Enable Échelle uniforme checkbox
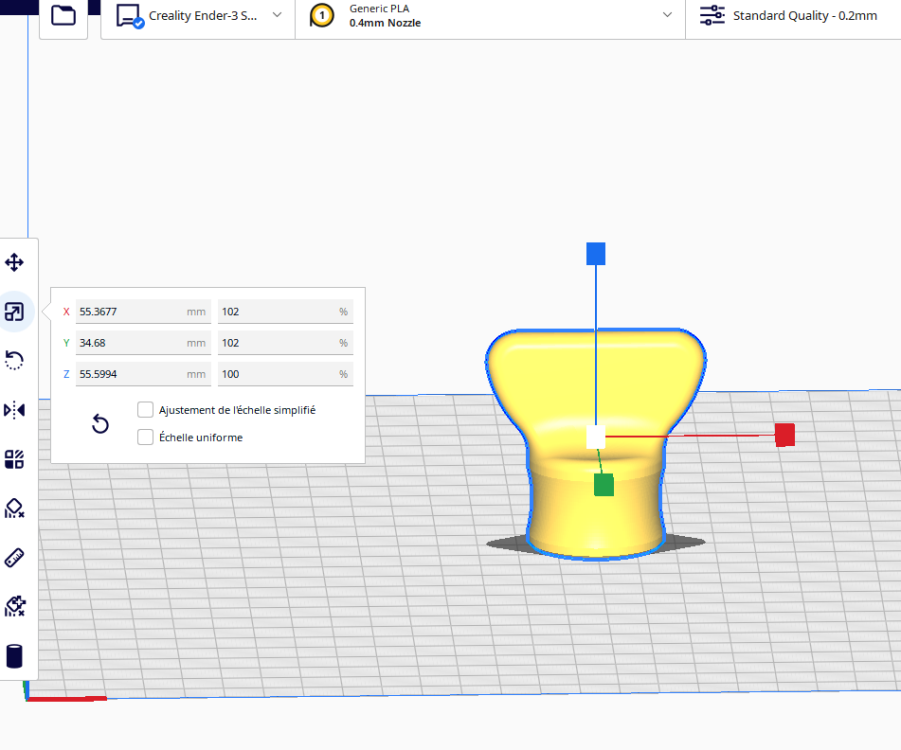 coord(145,437)
